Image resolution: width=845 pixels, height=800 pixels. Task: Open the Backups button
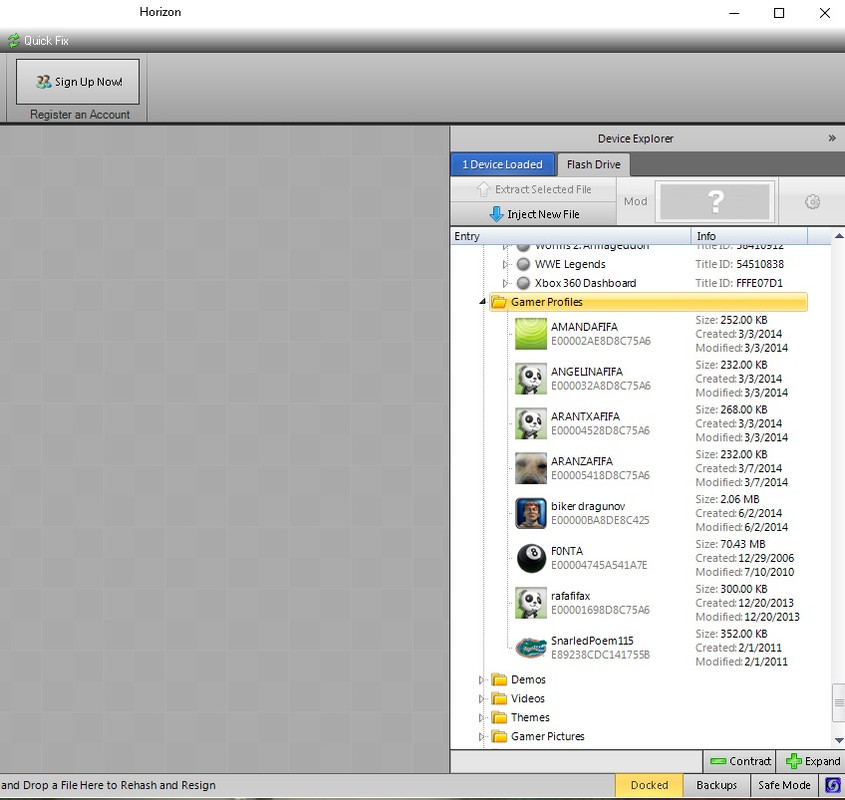click(x=716, y=785)
